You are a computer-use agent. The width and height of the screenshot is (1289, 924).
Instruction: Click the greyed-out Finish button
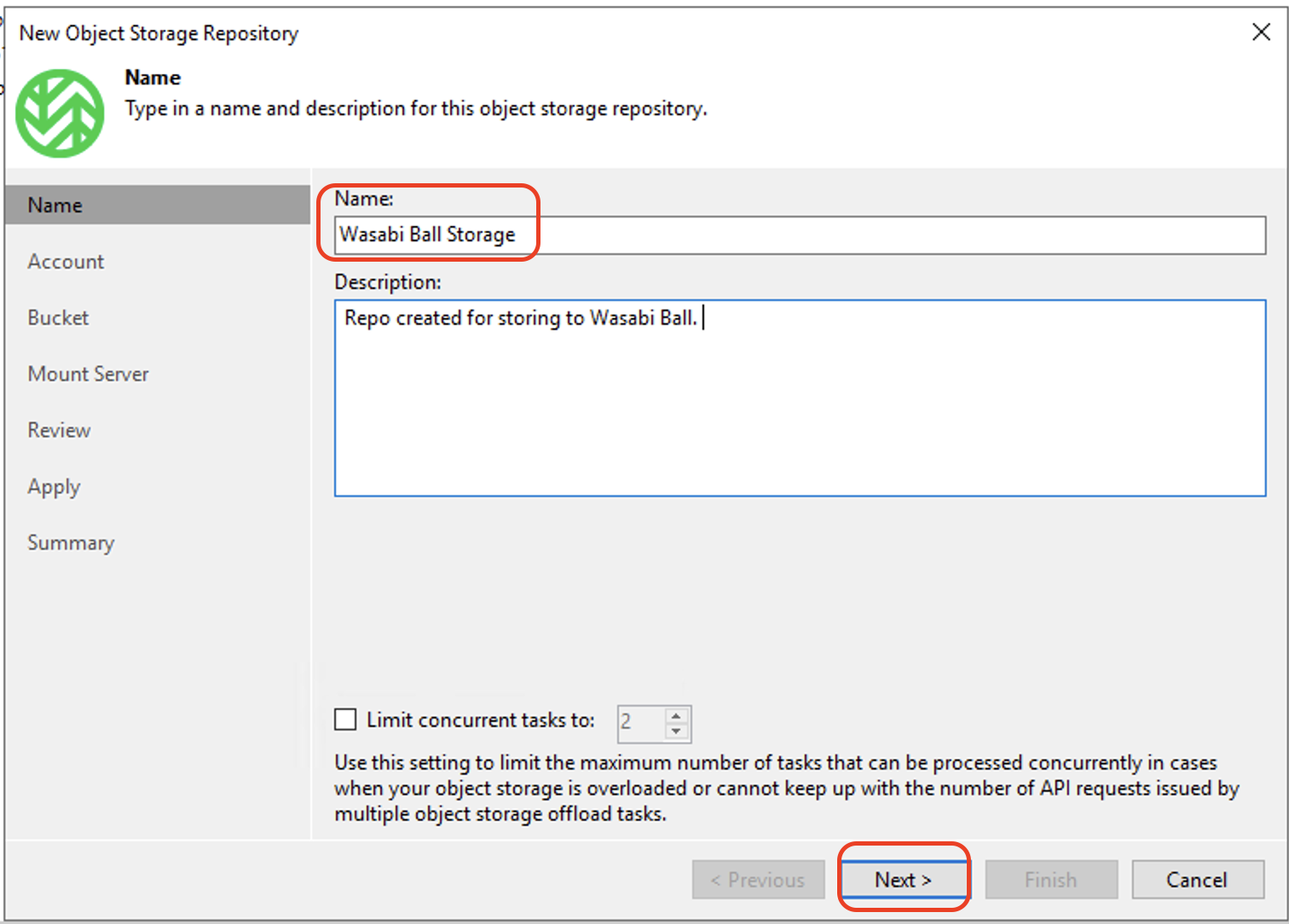(1051, 880)
